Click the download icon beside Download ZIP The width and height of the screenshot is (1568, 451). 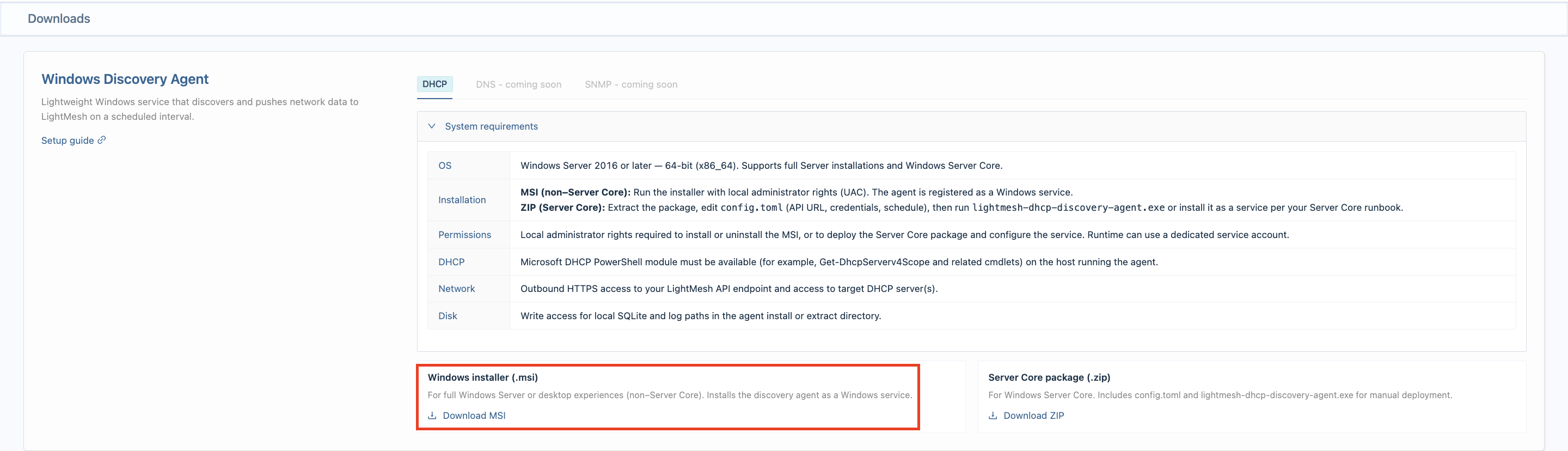(x=993, y=416)
